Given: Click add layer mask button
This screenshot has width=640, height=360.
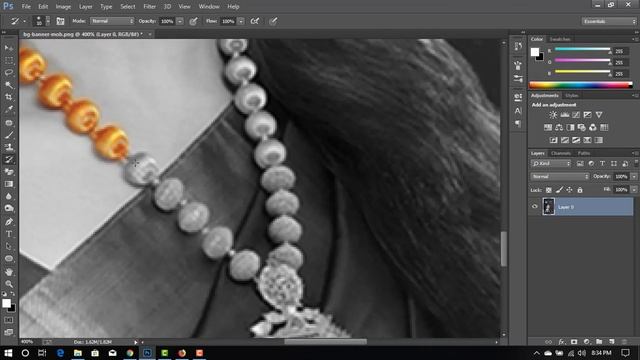Looking at the screenshot, I should (x=574, y=342).
